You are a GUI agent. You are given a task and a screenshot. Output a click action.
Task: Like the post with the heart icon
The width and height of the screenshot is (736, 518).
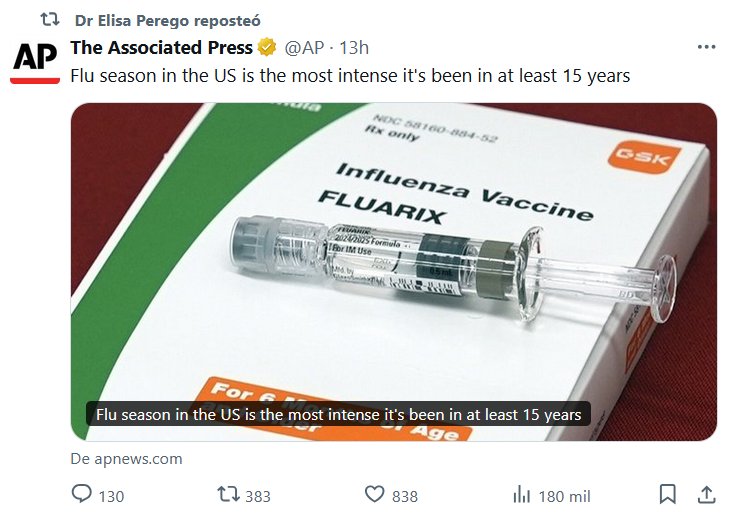tap(375, 495)
